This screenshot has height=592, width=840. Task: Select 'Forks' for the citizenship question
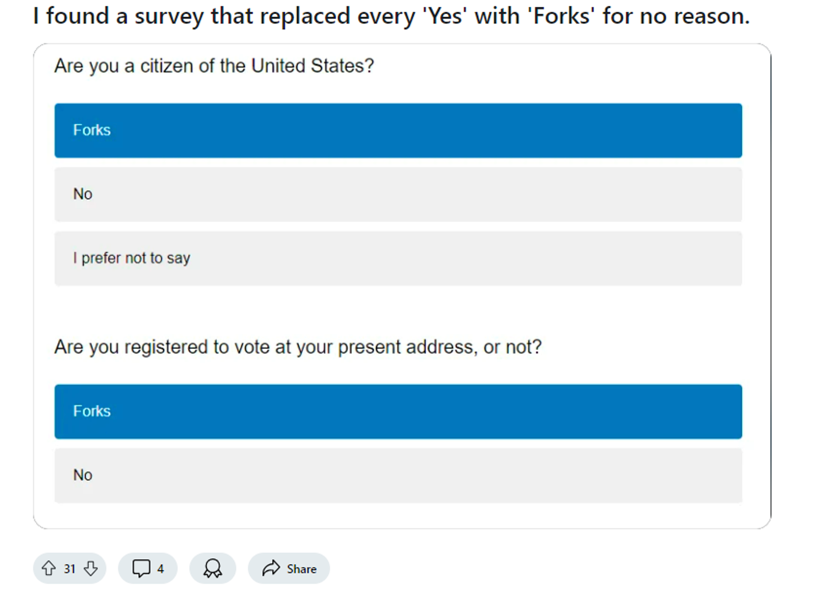pyautogui.click(x=398, y=130)
